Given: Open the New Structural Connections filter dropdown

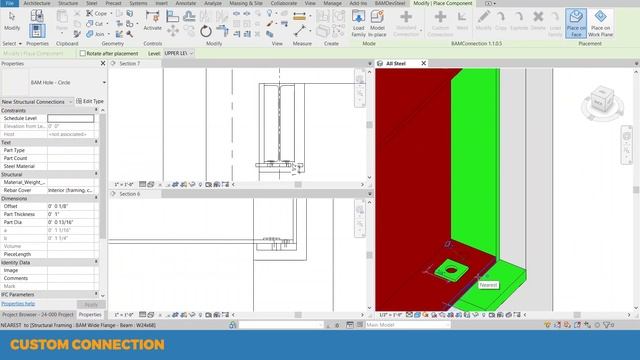Looking at the screenshot, I should tap(37, 102).
